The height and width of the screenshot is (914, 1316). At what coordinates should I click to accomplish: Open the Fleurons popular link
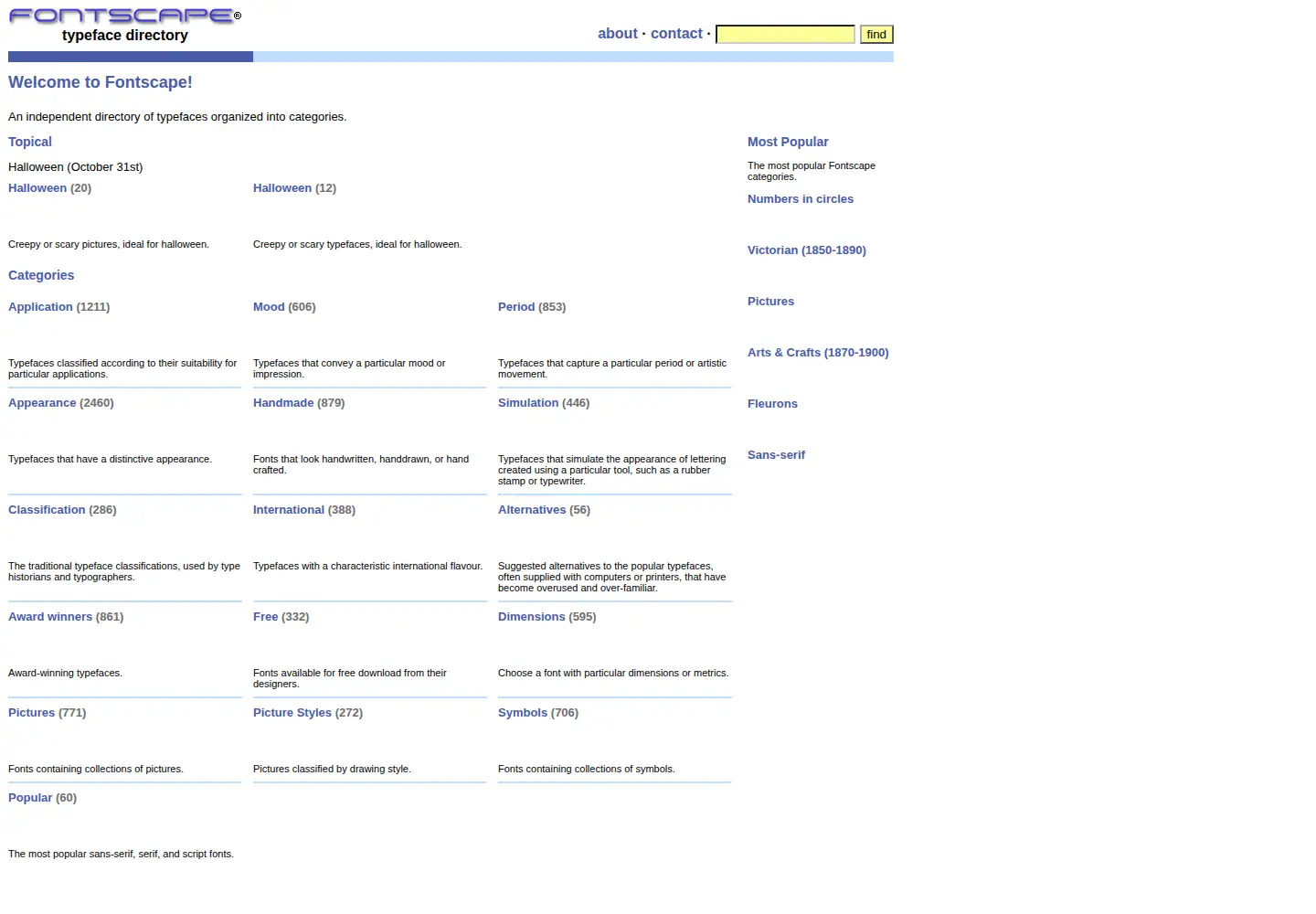coord(772,404)
